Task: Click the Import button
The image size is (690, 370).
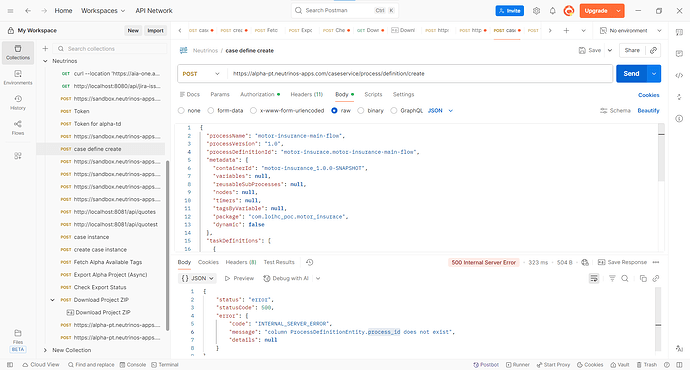Action: coord(155,30)
